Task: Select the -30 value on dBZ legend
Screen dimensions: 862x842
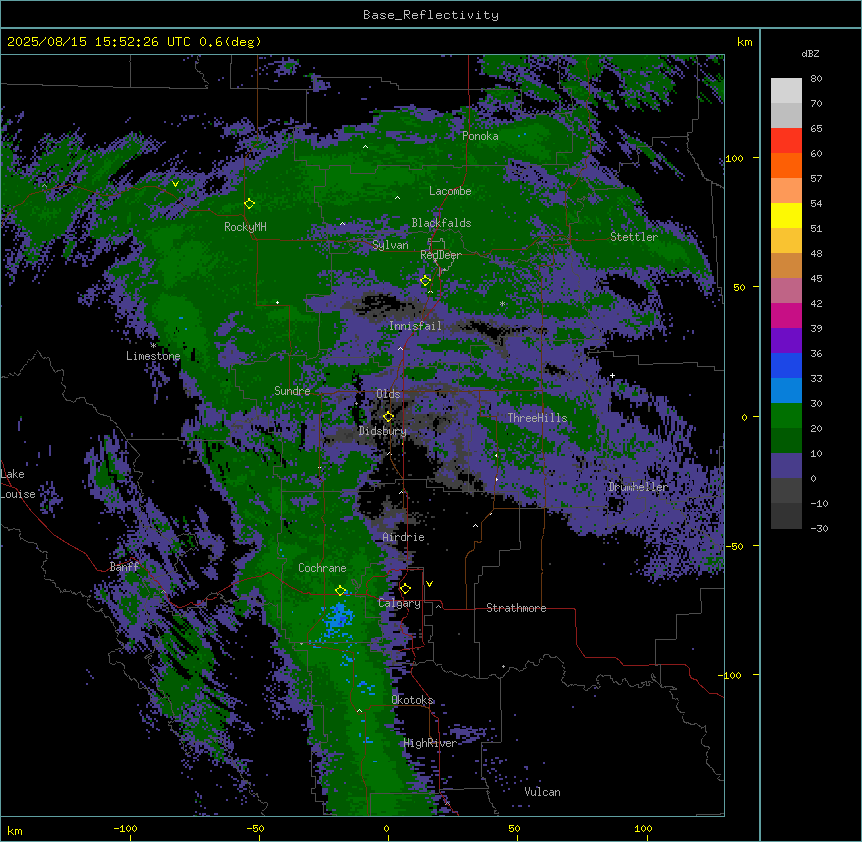Action: 819,529
